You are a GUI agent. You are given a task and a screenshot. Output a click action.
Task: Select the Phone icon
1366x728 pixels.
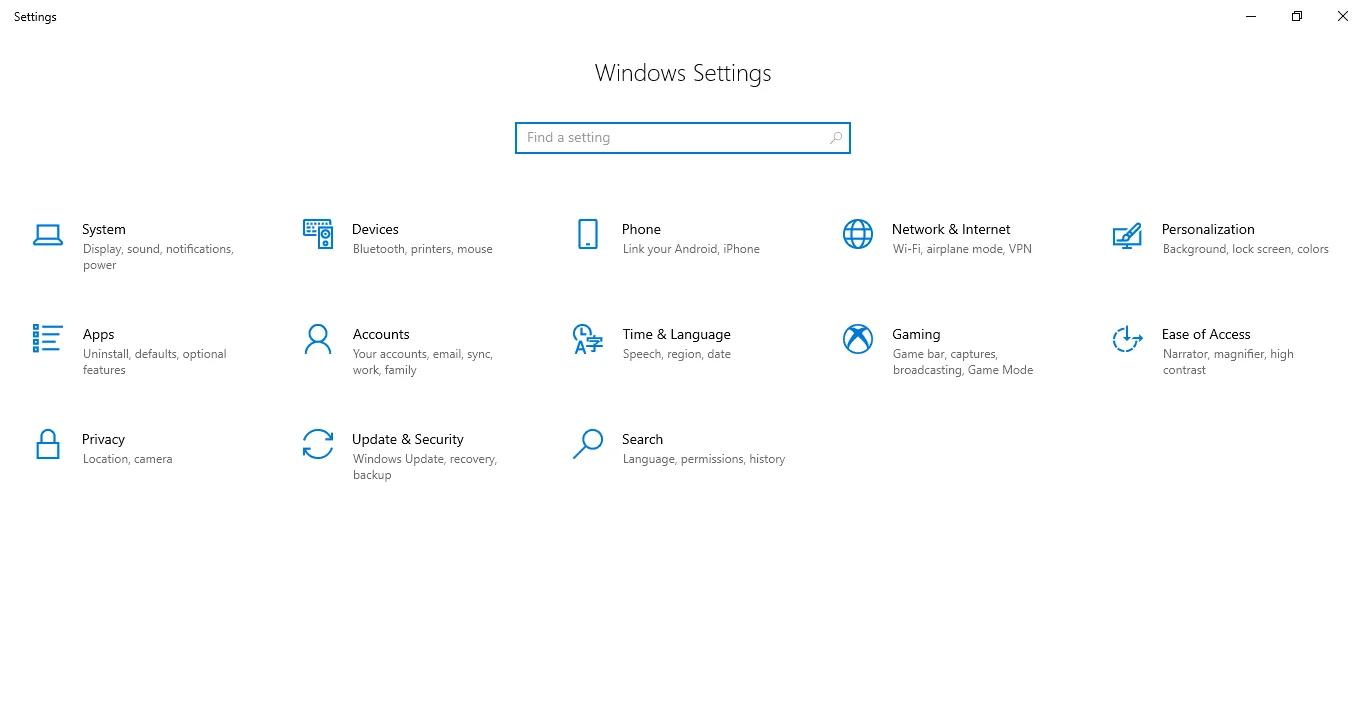tap(587, 235)
